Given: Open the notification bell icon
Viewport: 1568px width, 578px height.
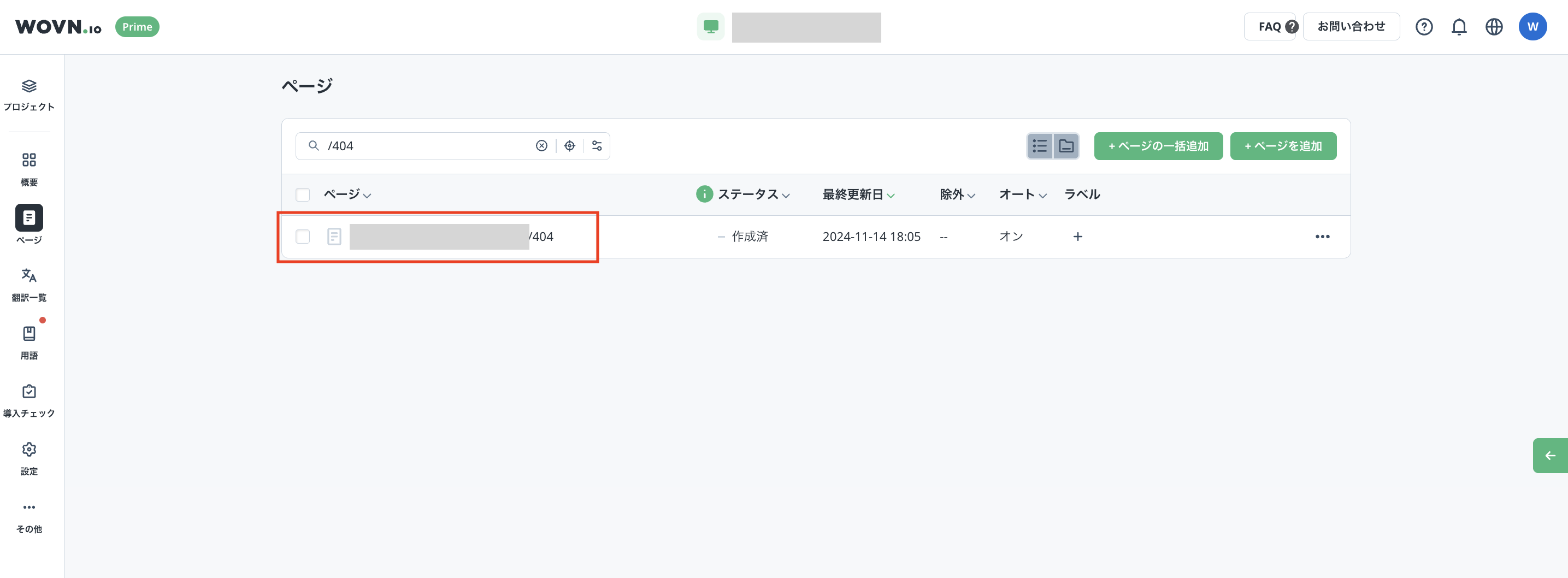Looking at the screenshot, I should pyautogui.click(x=1459, y=26).
